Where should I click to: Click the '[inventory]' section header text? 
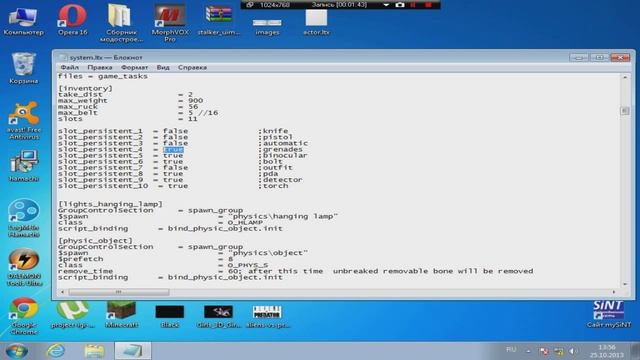click(85, 89)
